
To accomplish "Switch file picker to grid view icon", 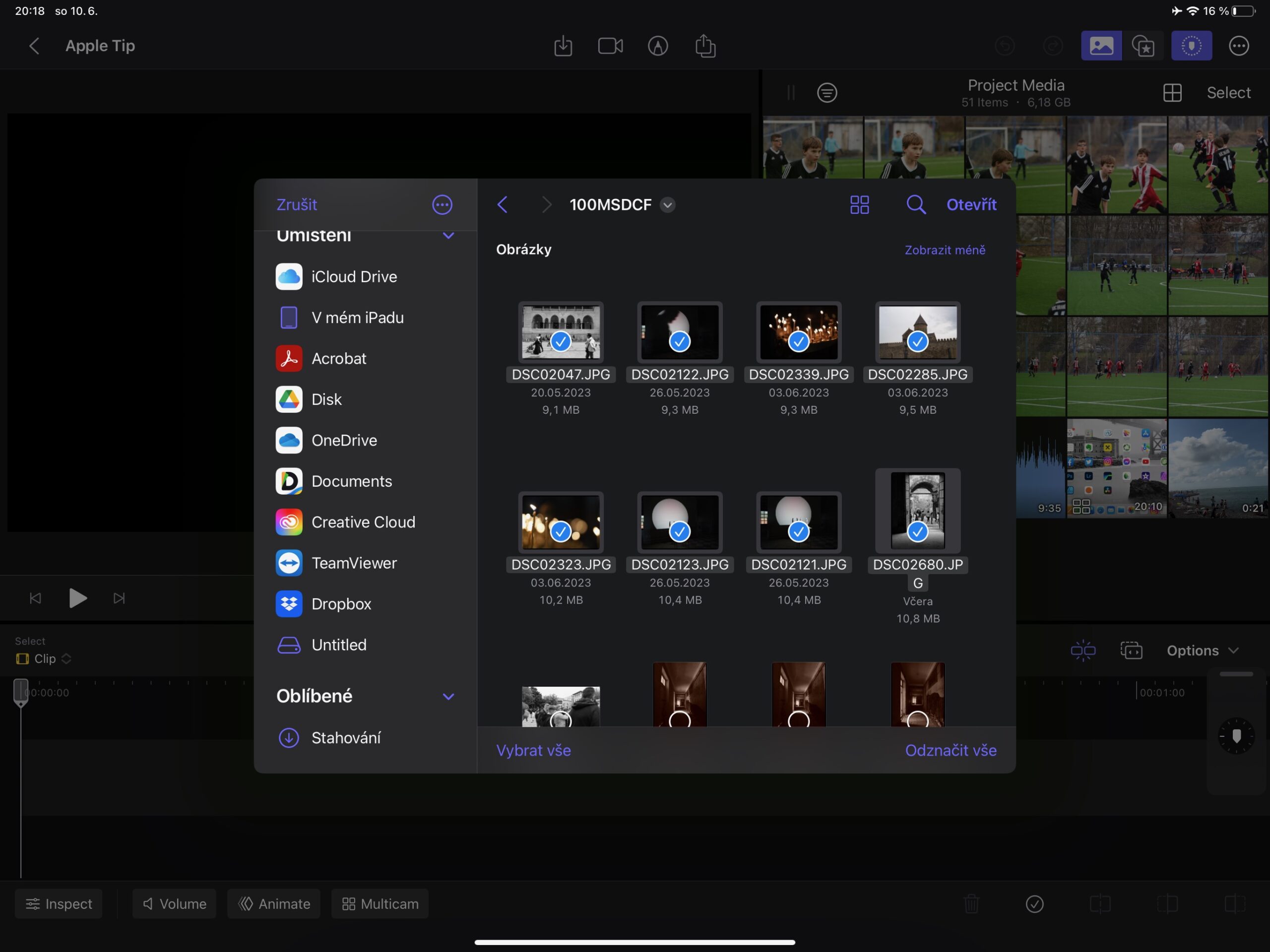I will tap(859, 204).
